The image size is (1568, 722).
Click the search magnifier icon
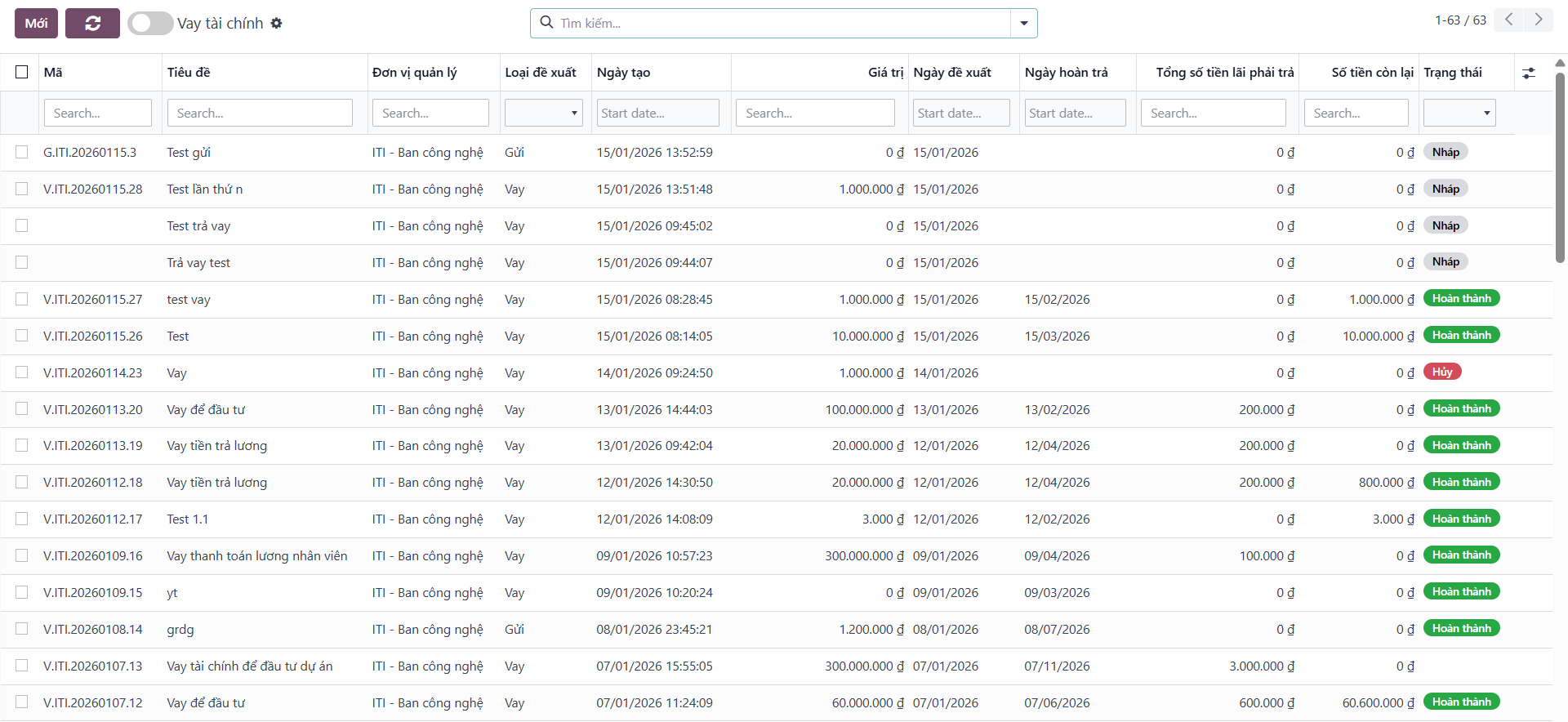tap(546, 23)
